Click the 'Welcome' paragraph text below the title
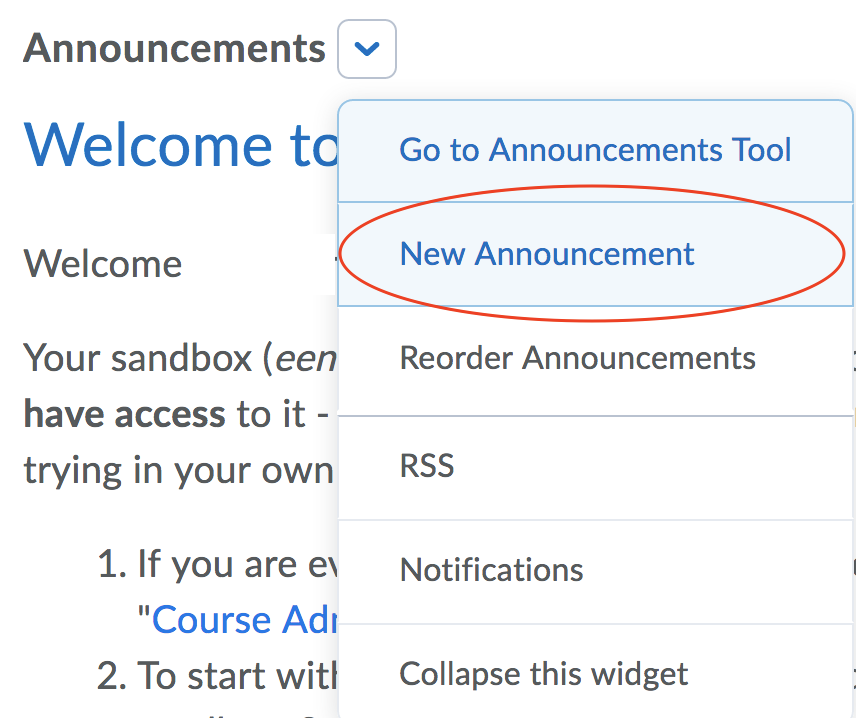This screenshot has height=718, width=856. (x=103, y=265)
